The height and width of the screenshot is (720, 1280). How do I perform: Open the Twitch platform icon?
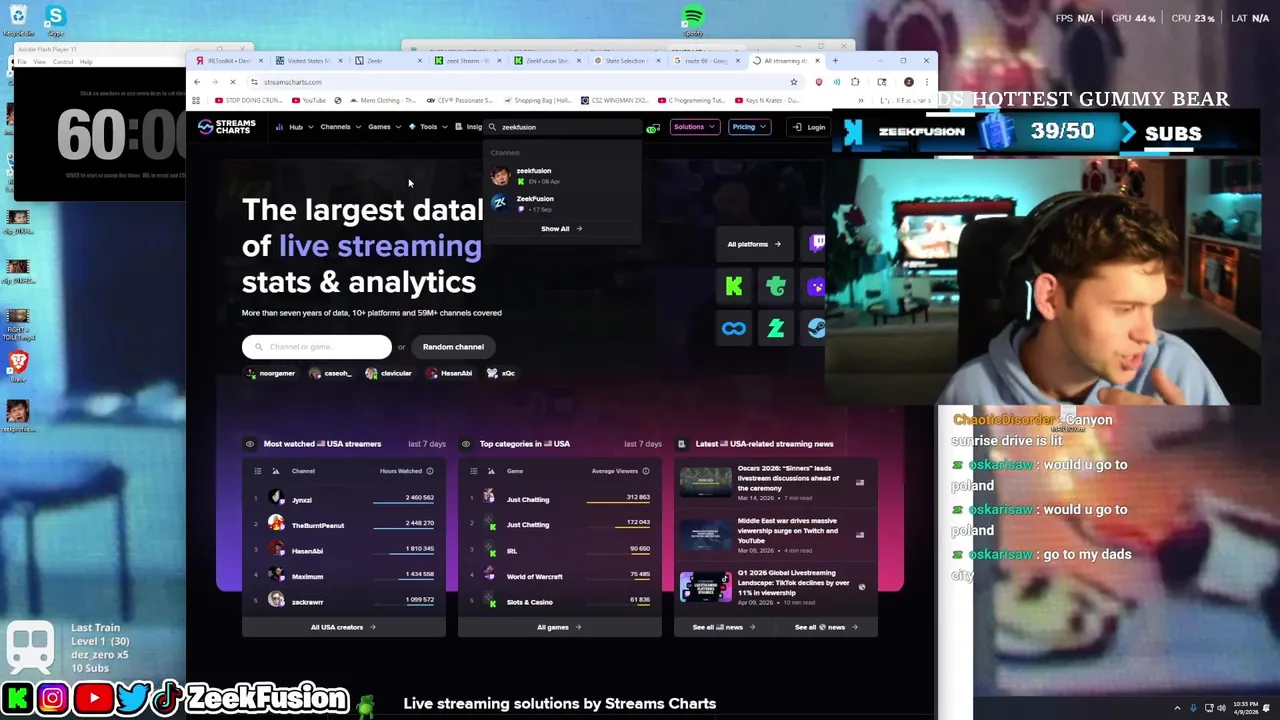coord(817,243)
